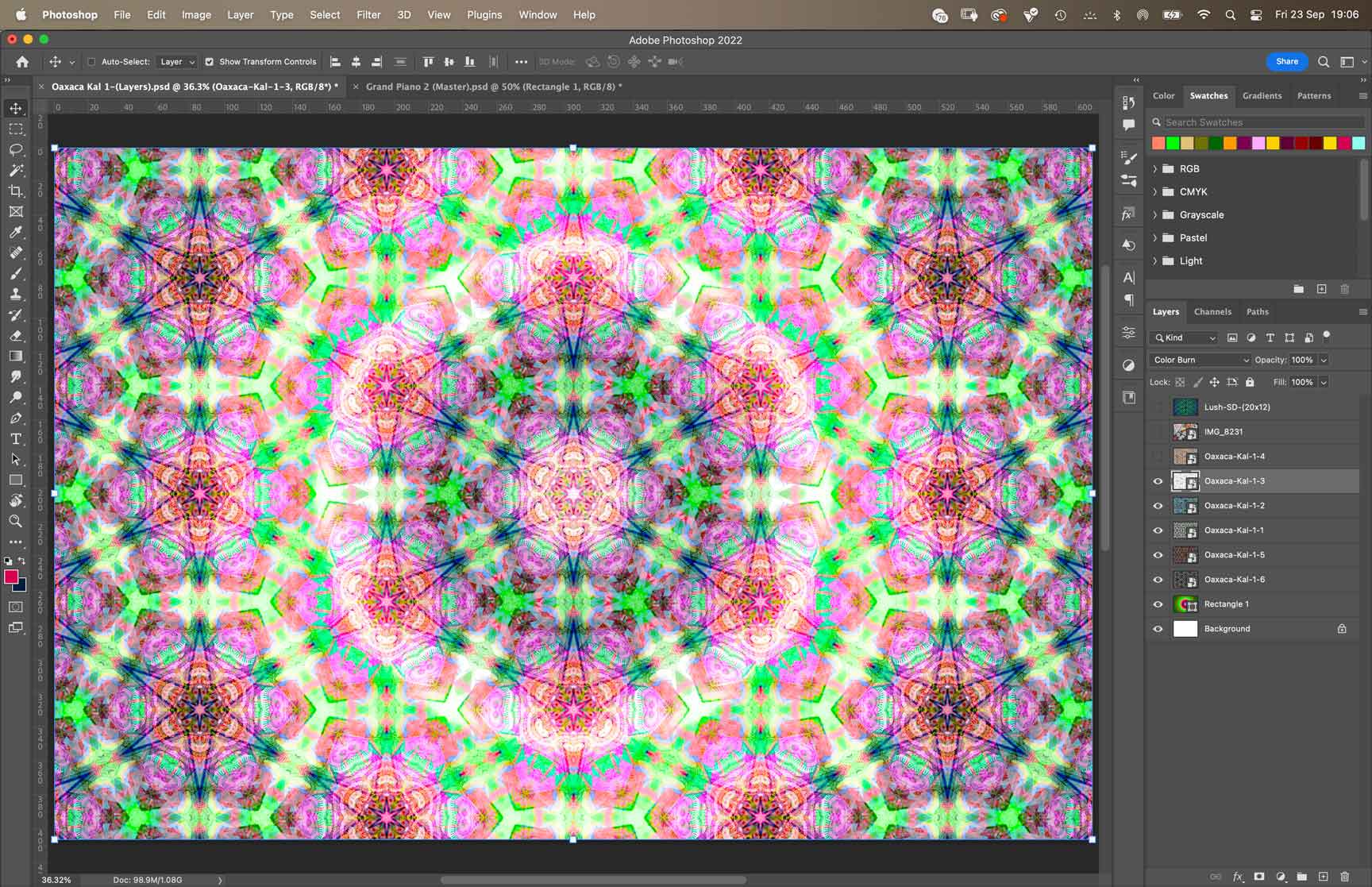Select the Crop tool
Viewport: 1372px width, 887px height.
[16, 191]
